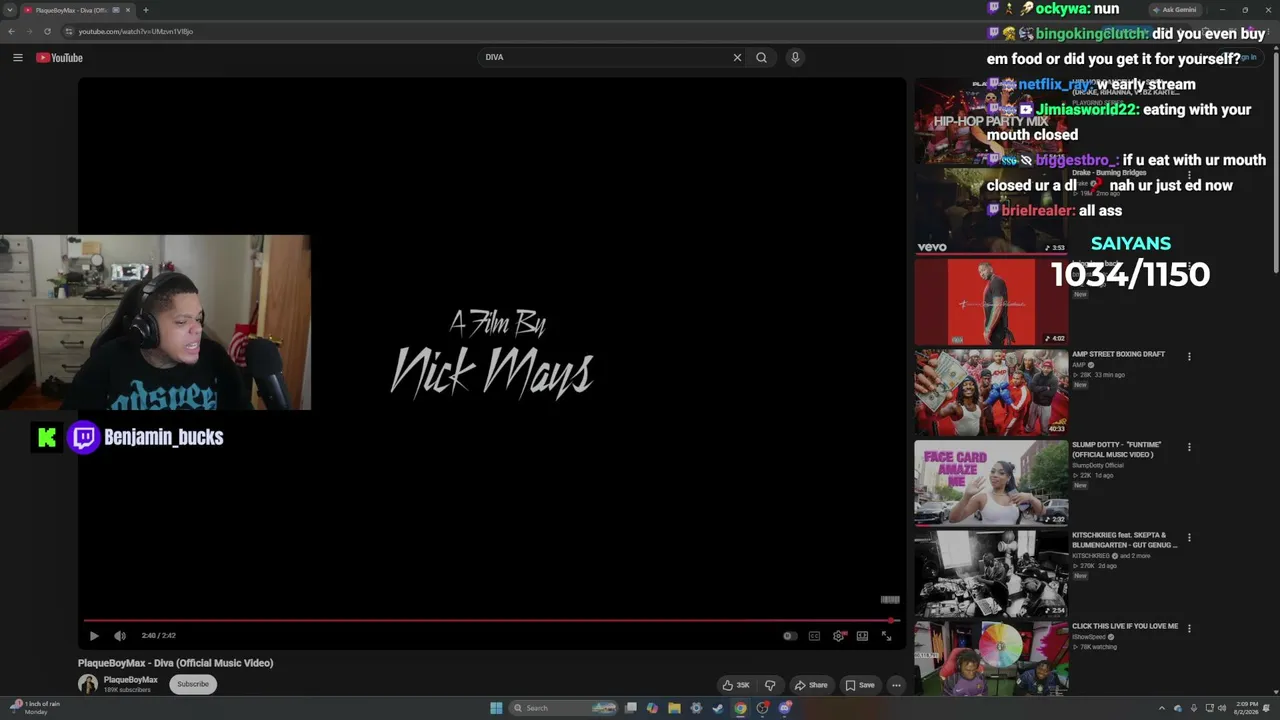1280x720 pixels.
Task: Open options for Kitschkrieg video
Action: click(1189, 538)
